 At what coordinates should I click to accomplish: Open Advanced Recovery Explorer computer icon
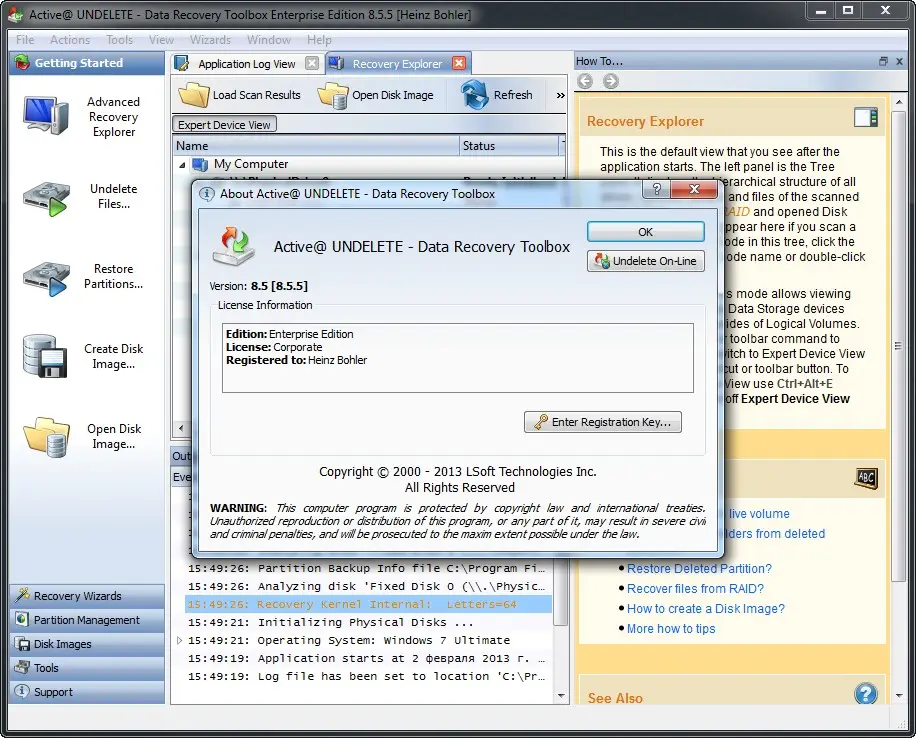(x=46, y=116)
